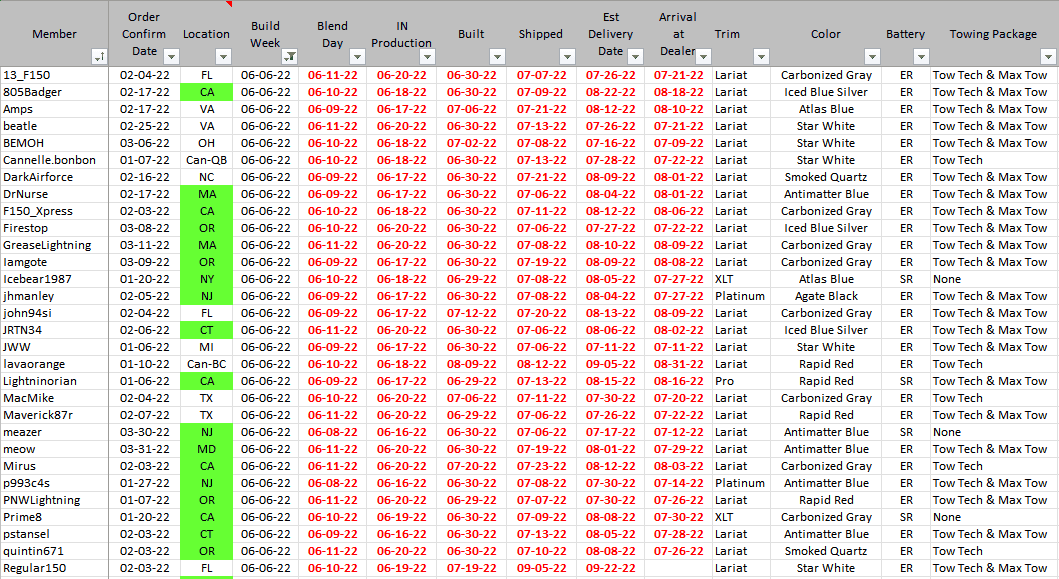1059x579 pixels.
Task: Open the Towing Package filter dropdown
Action: tap(1047, 57)
